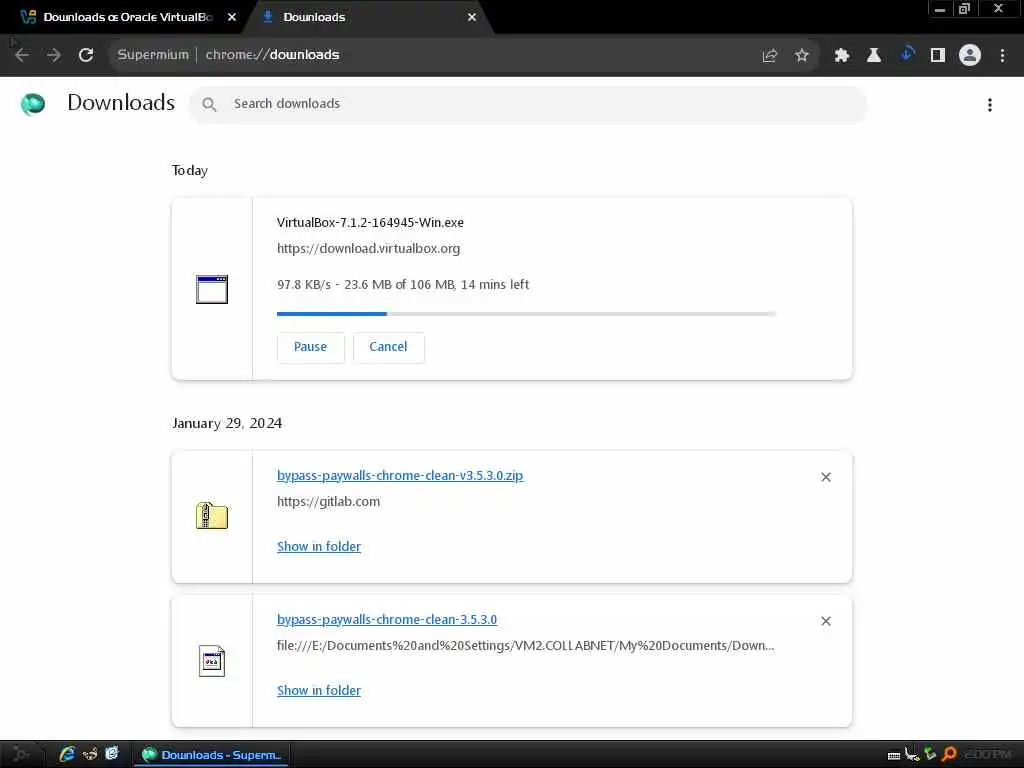Click the file:///E:/Documents source path text

point(526,646)
